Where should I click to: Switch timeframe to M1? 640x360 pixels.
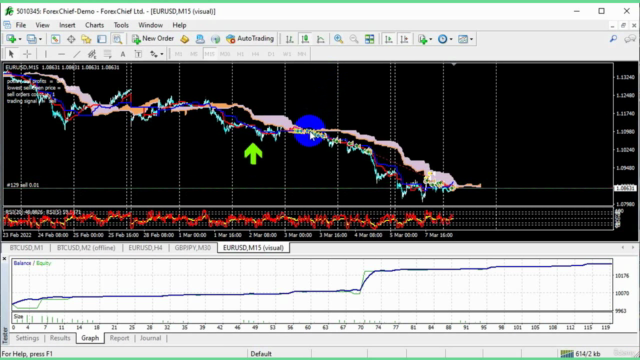coord(178,54)
